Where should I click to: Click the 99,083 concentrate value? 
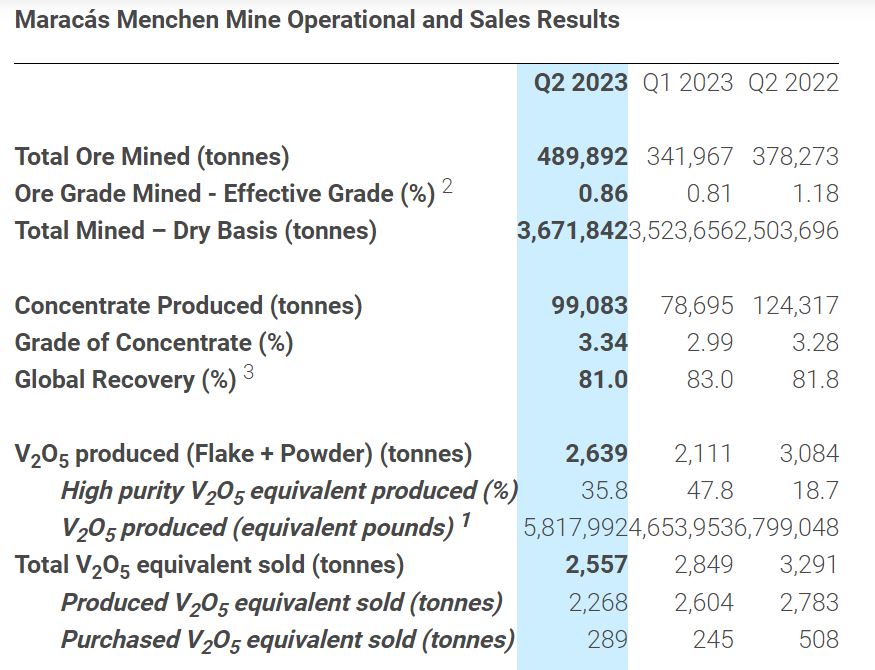(590, 305)
